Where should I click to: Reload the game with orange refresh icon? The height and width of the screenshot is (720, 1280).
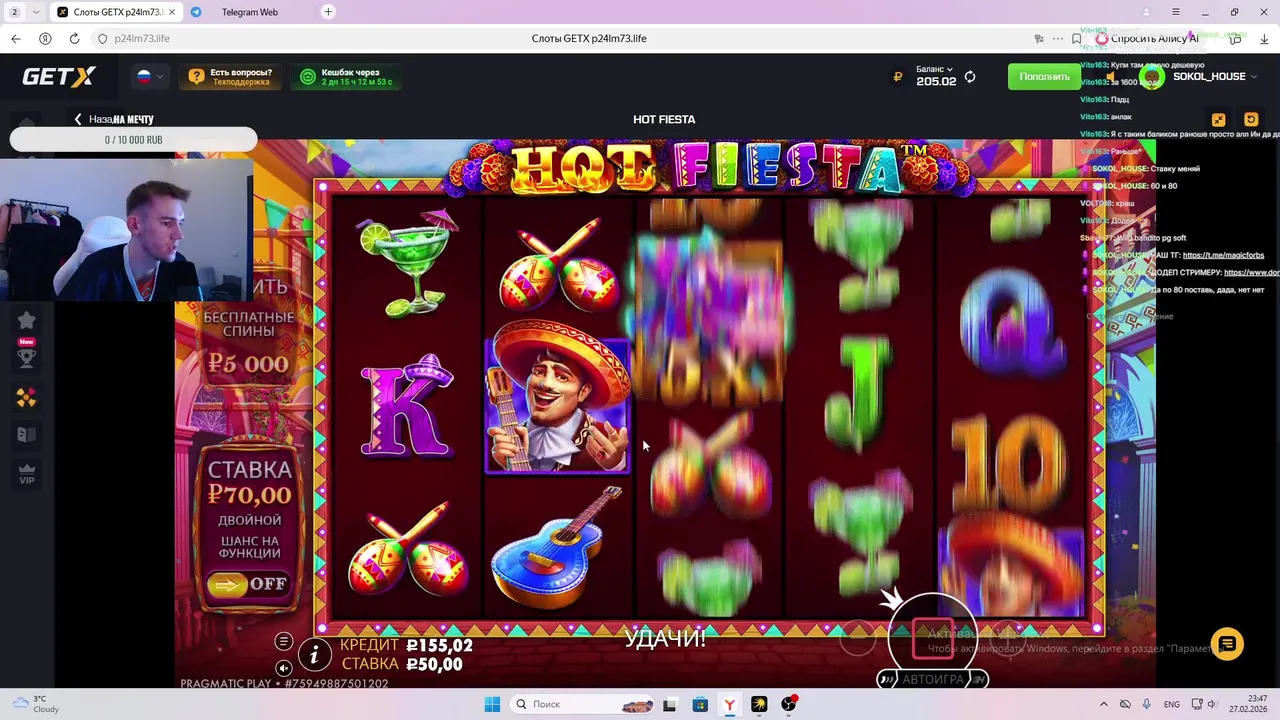pos(1250,119)
